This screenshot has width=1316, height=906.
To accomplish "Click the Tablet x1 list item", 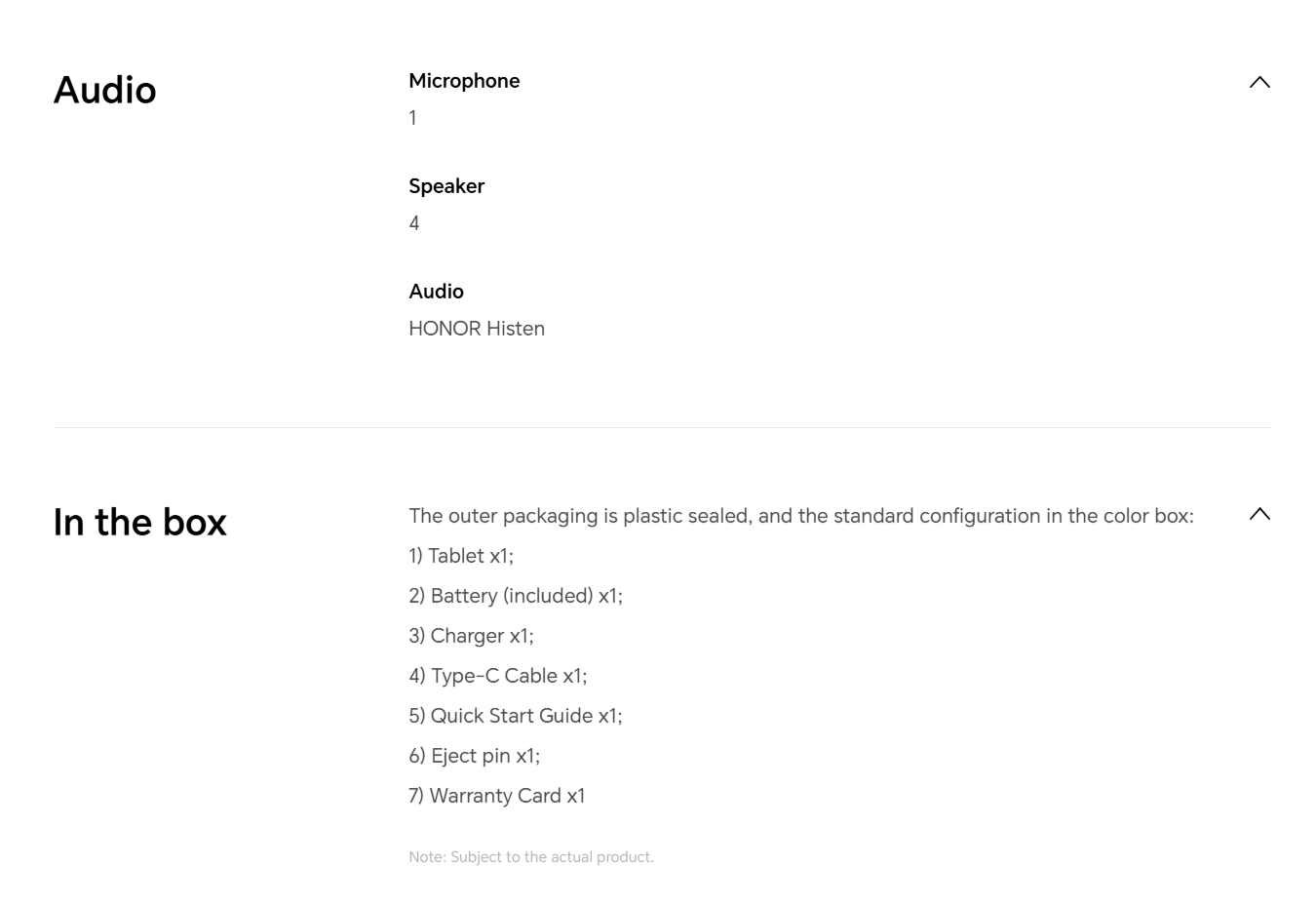I will click(461, 556).
